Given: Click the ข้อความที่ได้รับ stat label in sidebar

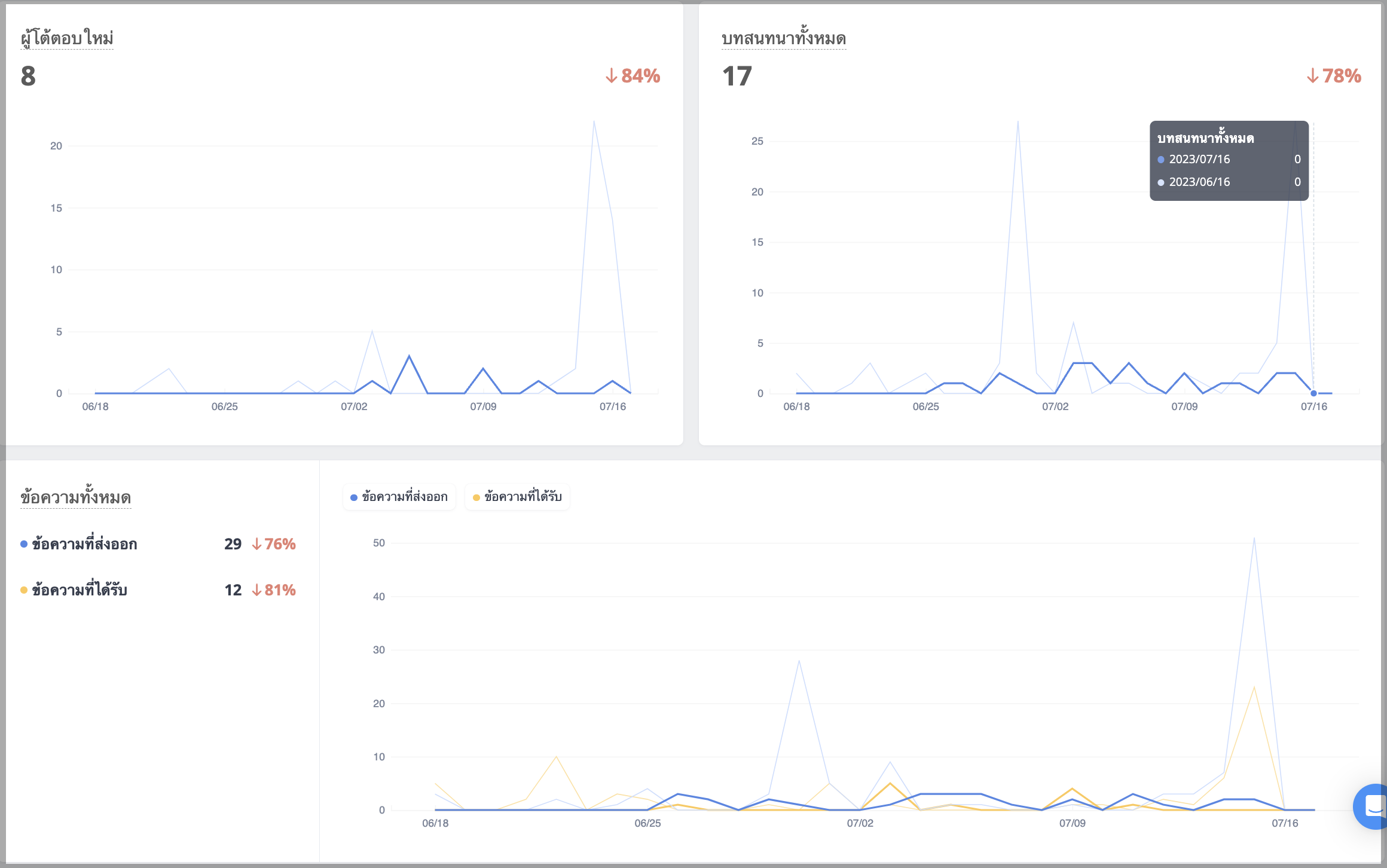Looking at the screenshot, I should pyautogui.click(x=80, y=590).
